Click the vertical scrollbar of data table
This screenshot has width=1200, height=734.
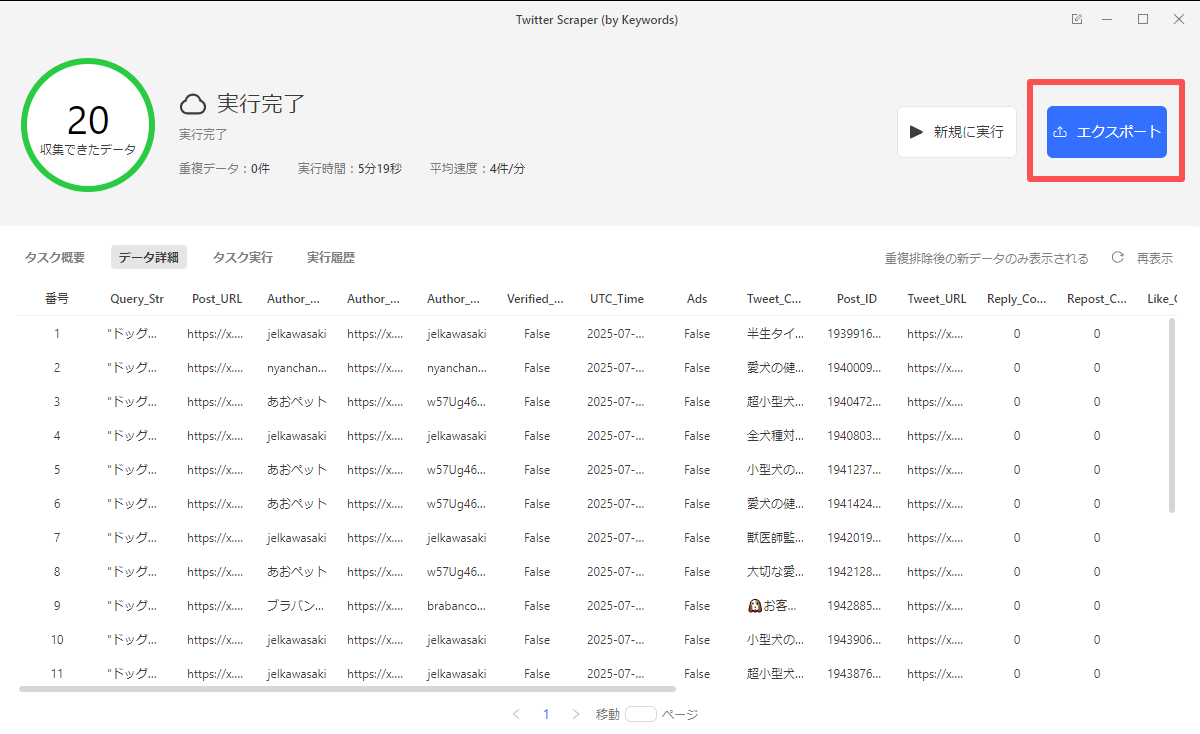pyautogui.click(x=1171, y=415)
